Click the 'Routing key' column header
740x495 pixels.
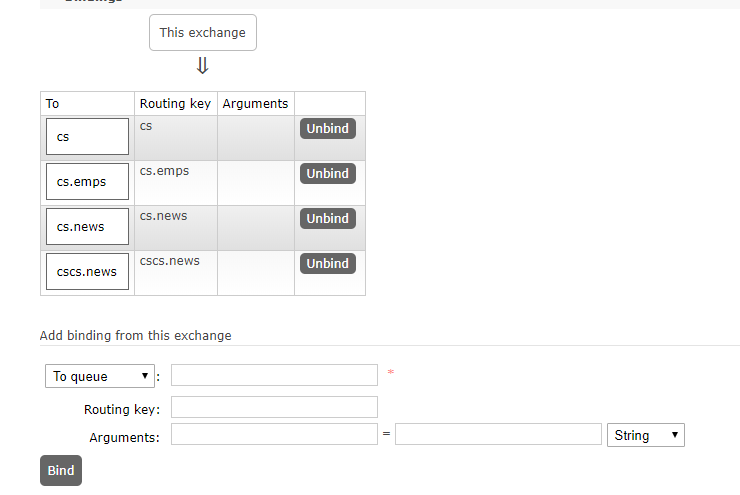175,104
